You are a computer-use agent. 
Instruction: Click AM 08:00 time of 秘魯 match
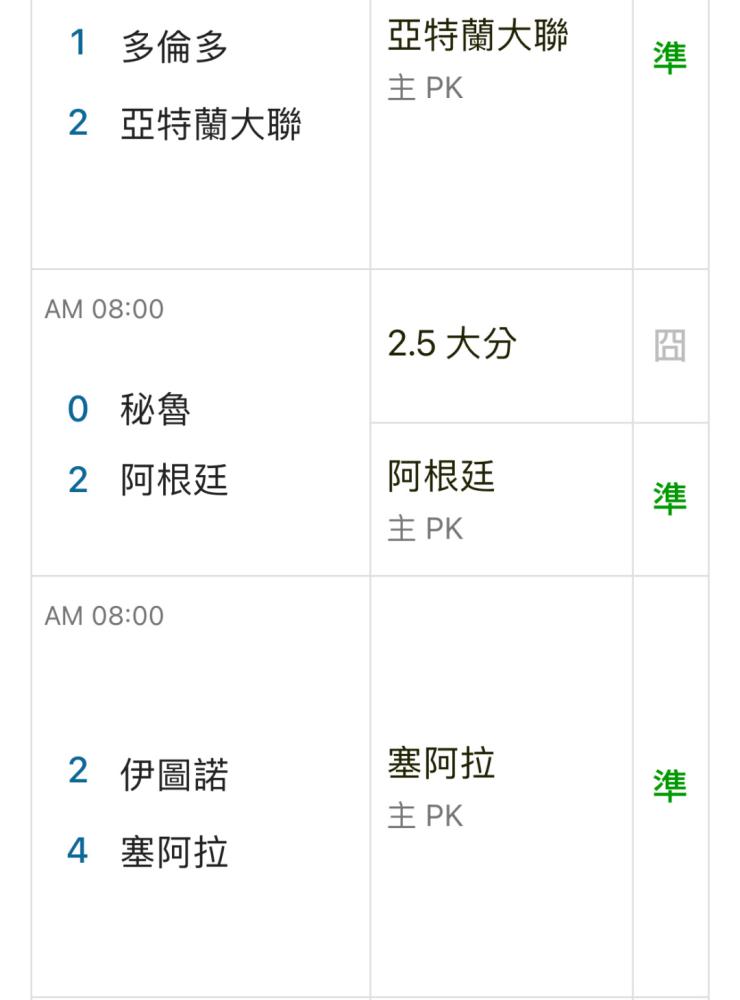[104, 309]
